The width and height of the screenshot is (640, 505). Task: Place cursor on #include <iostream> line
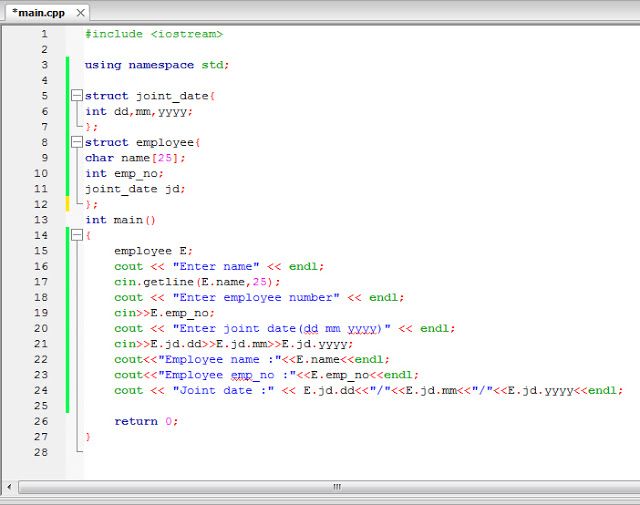click(x=154, y=34)
